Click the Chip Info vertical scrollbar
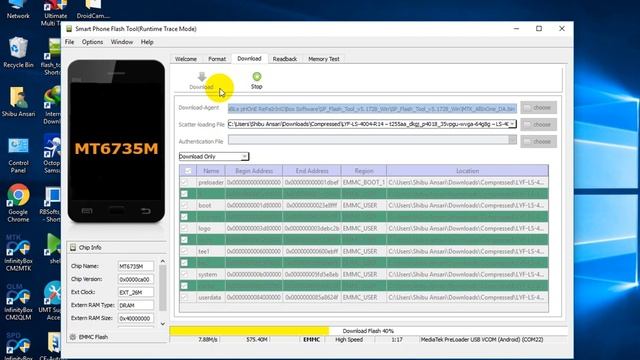Image resolution: width=640 pixels, height=360 pixels. [x=162, y=288]
